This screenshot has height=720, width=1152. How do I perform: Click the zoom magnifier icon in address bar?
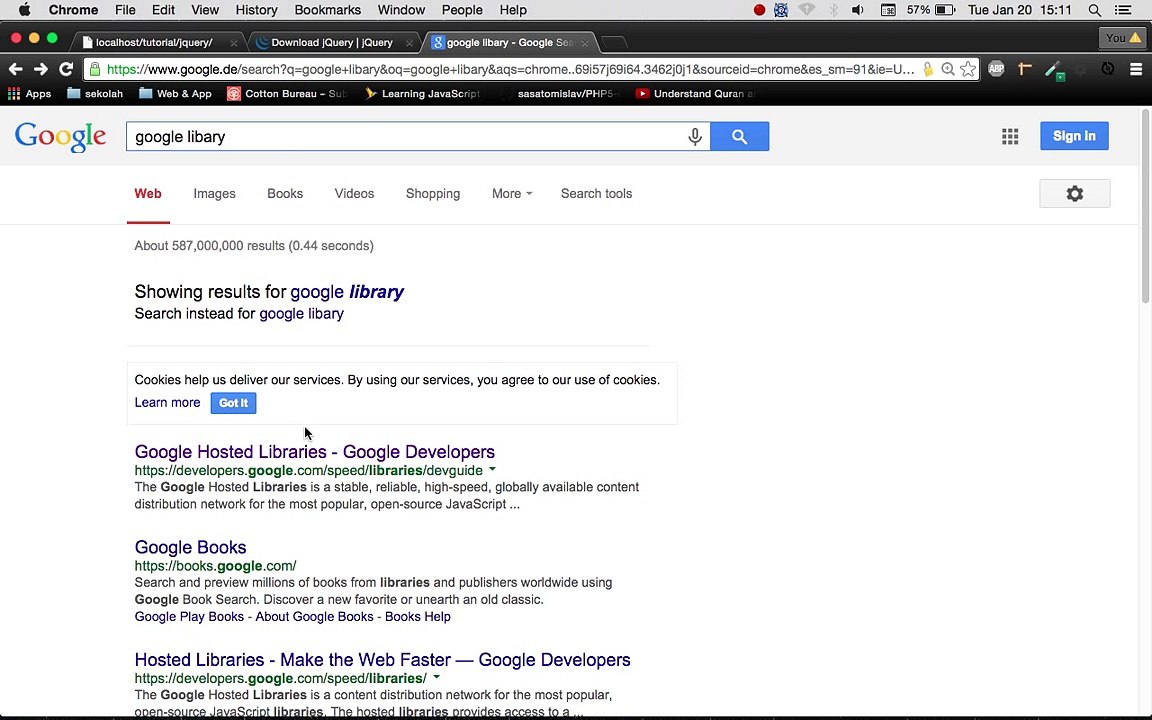[948, 69]
